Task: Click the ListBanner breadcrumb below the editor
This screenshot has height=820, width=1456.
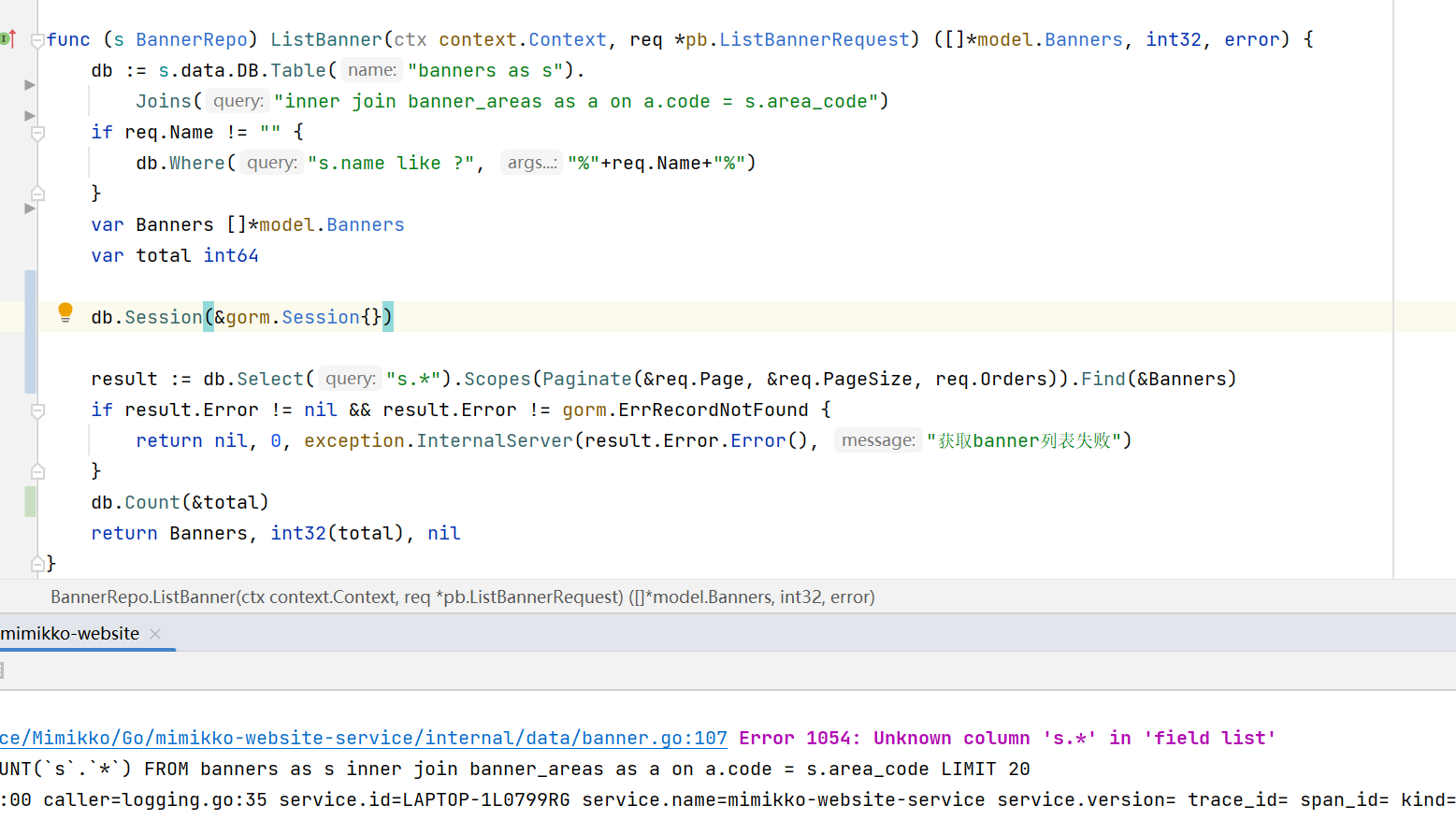Action: [462, 597]
